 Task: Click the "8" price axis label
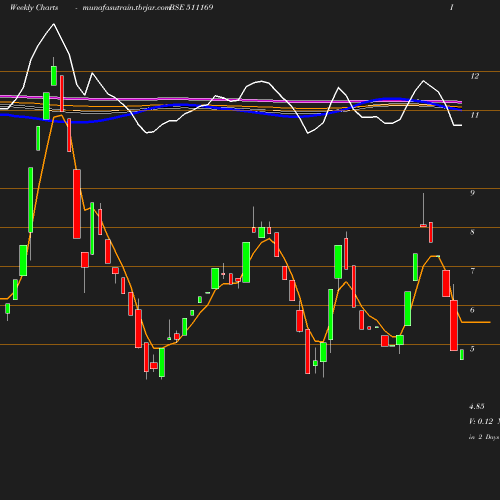point(472,232)
